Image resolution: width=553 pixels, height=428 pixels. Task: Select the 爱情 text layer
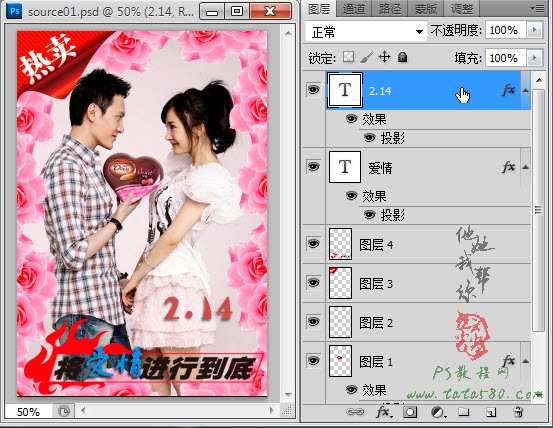(x=428, y=167)
